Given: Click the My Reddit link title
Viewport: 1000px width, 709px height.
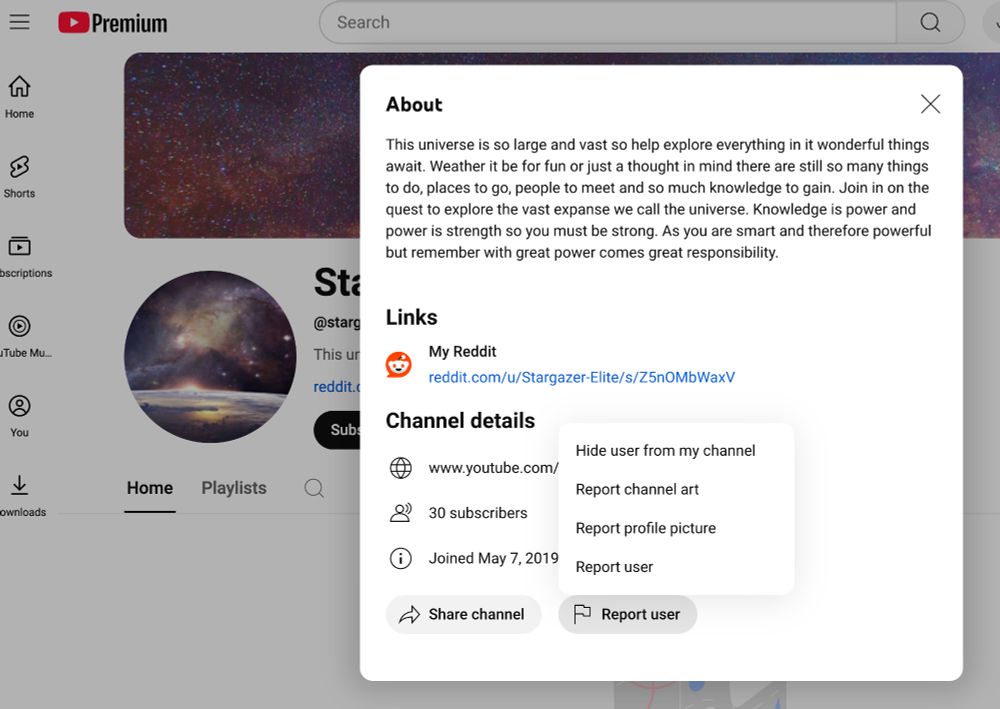Looking at the screenshot, I should (x=462, y=352).
